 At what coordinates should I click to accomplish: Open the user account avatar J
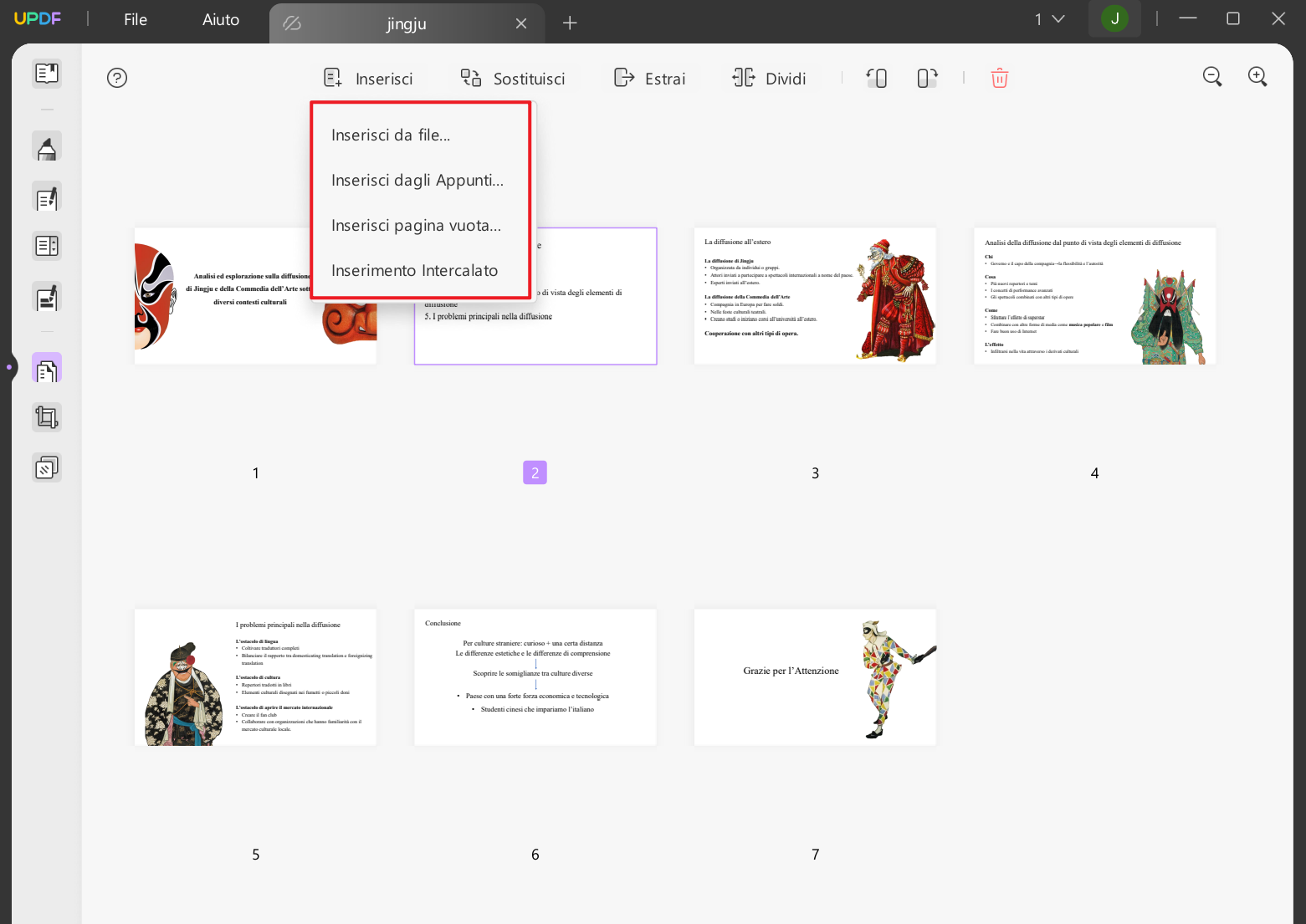[x=1114, y=18]
